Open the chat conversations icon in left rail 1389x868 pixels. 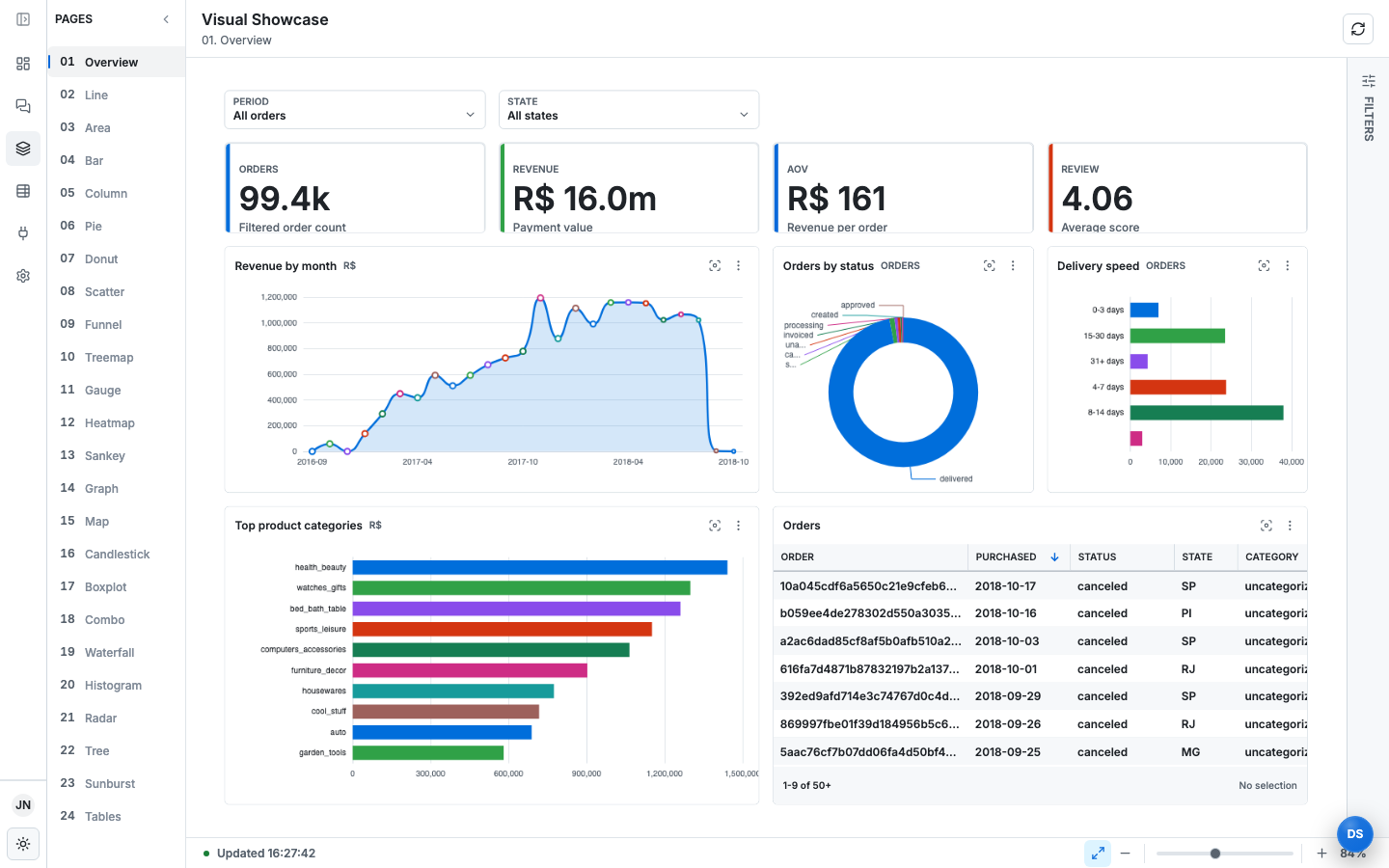23,106
